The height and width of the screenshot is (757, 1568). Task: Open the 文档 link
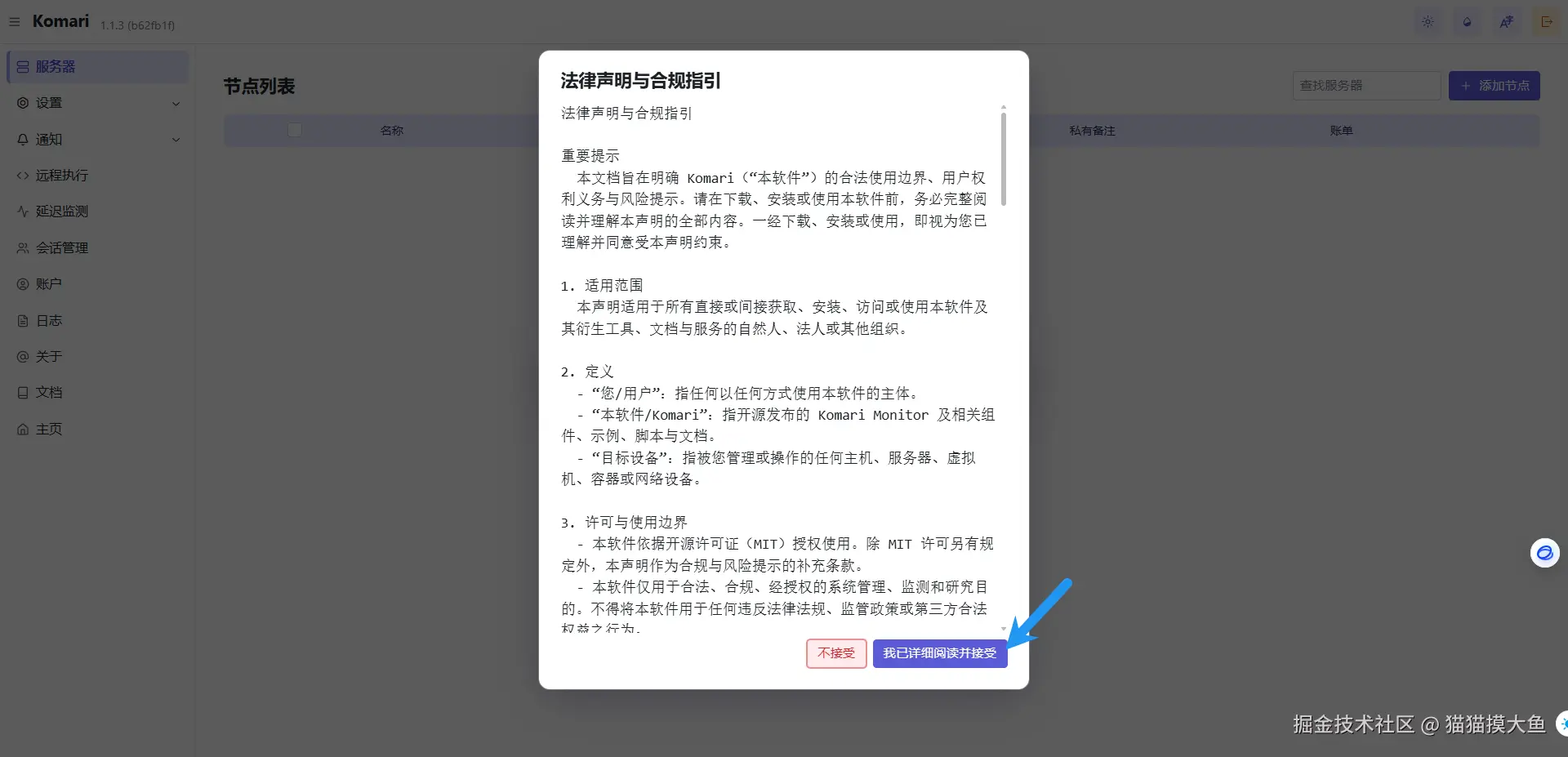[x=98, y=393]
